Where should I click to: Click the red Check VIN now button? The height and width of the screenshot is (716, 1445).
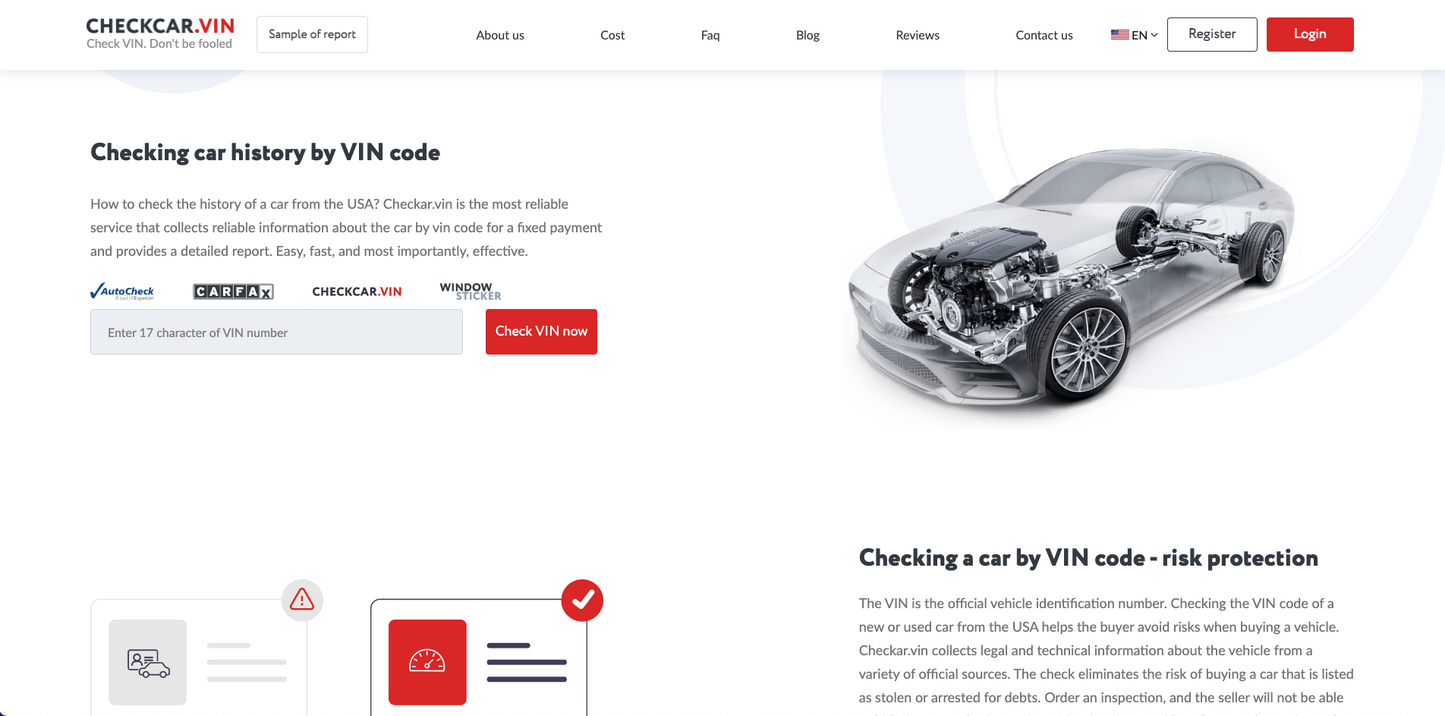pos(541,331)
